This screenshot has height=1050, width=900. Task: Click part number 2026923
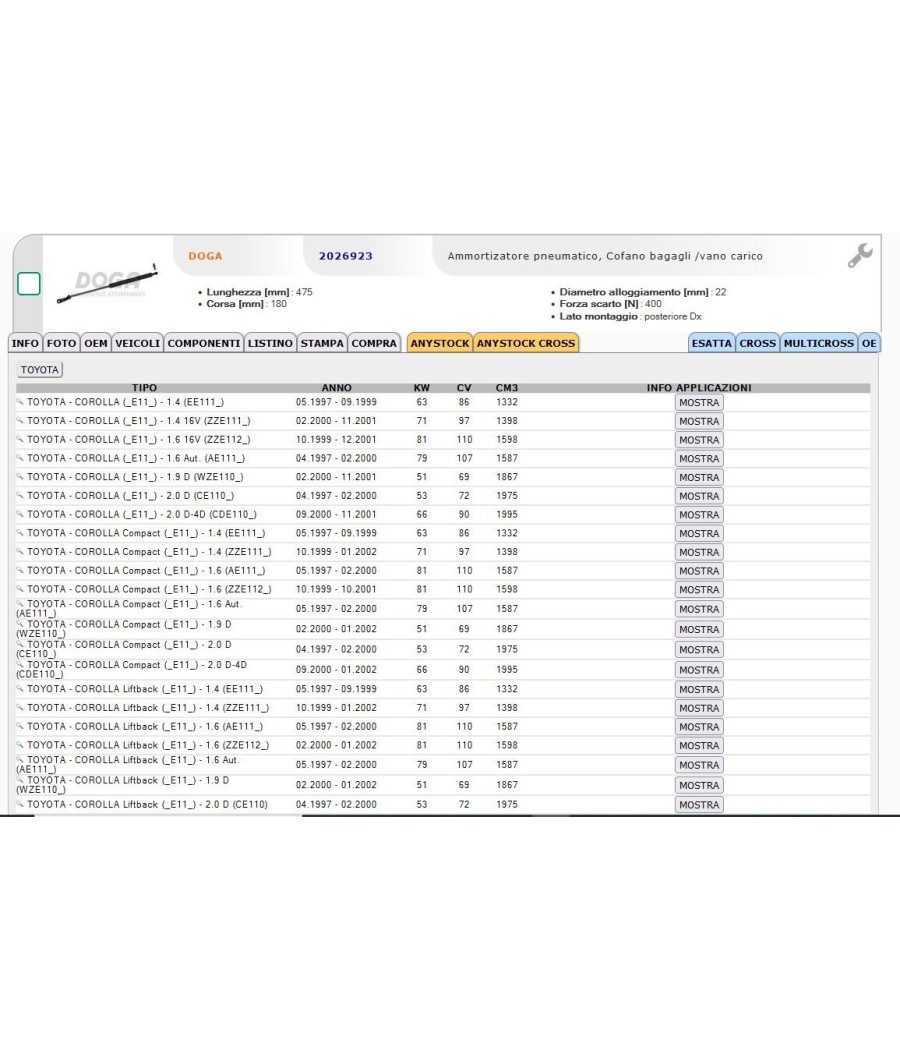tap(346, 256)
